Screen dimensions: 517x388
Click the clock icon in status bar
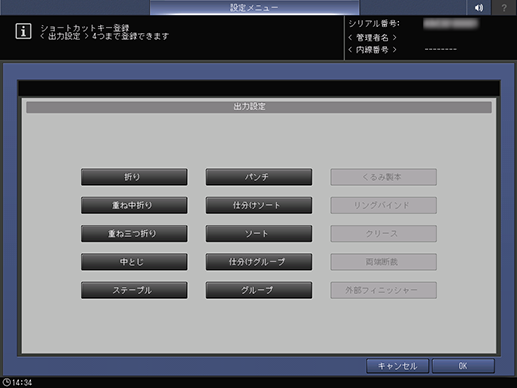click(6, 382)
